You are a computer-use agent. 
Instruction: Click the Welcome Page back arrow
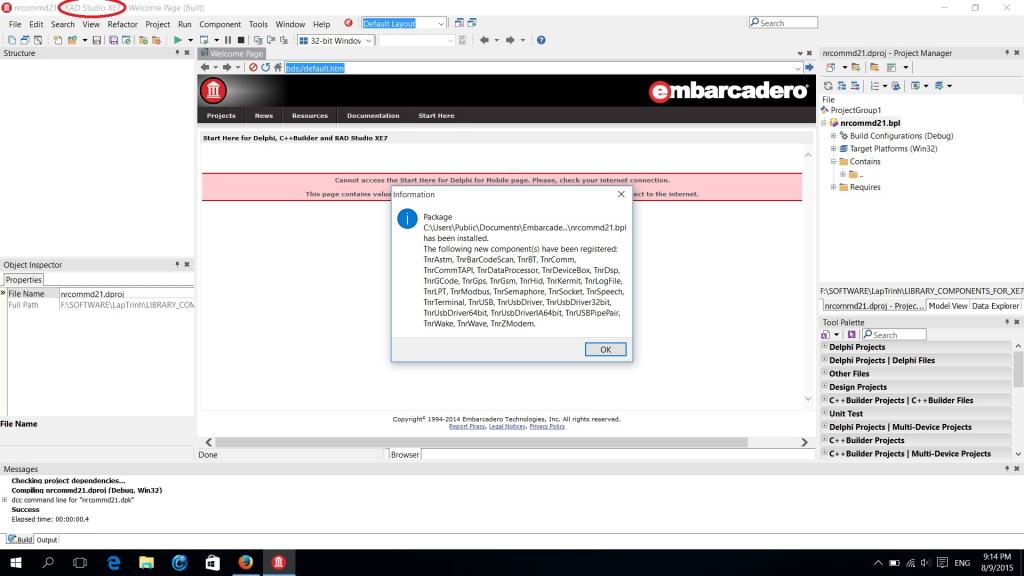click(x=205, y=67)
